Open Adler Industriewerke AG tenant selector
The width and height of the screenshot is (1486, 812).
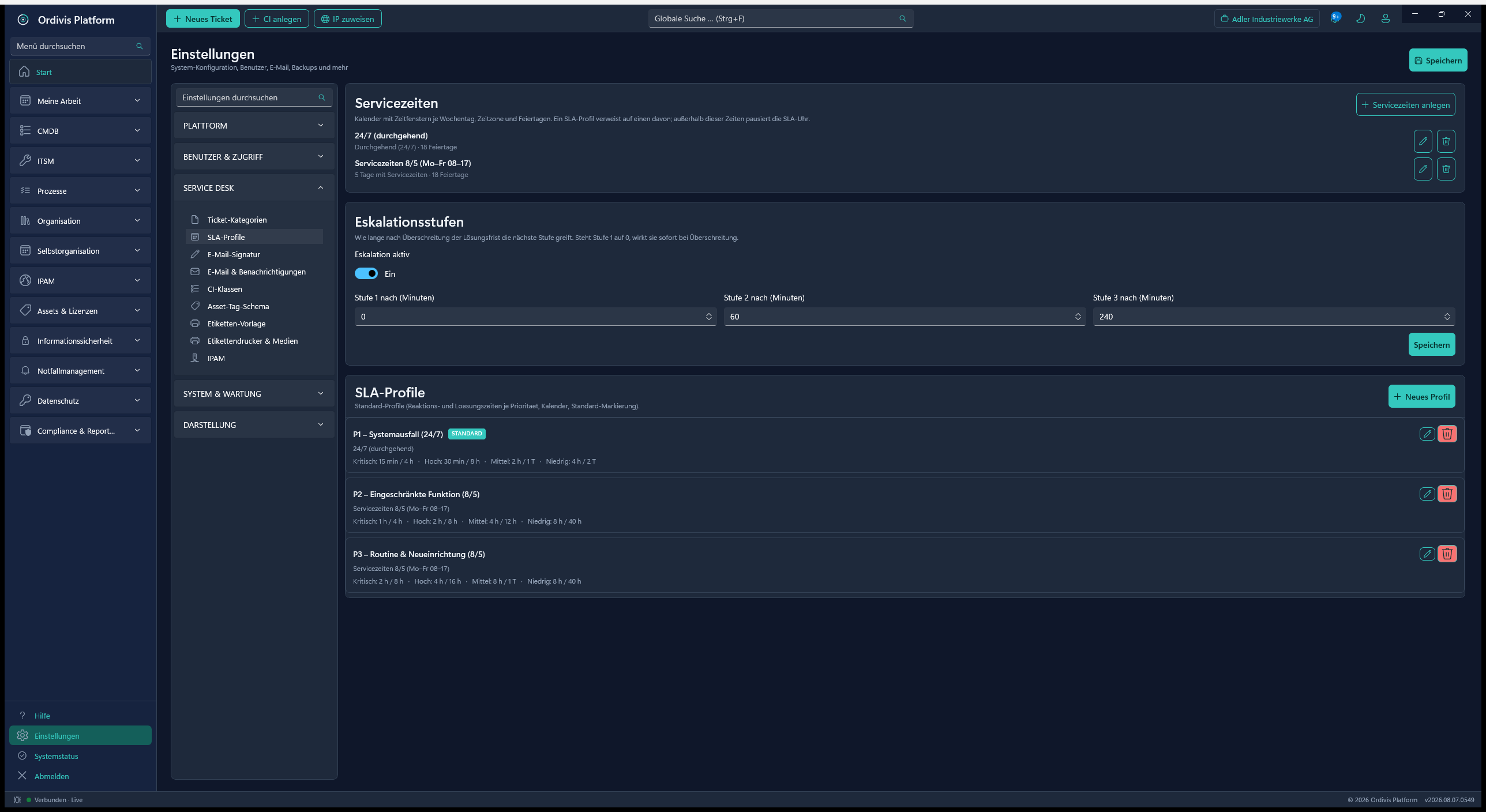(1267, 18)
